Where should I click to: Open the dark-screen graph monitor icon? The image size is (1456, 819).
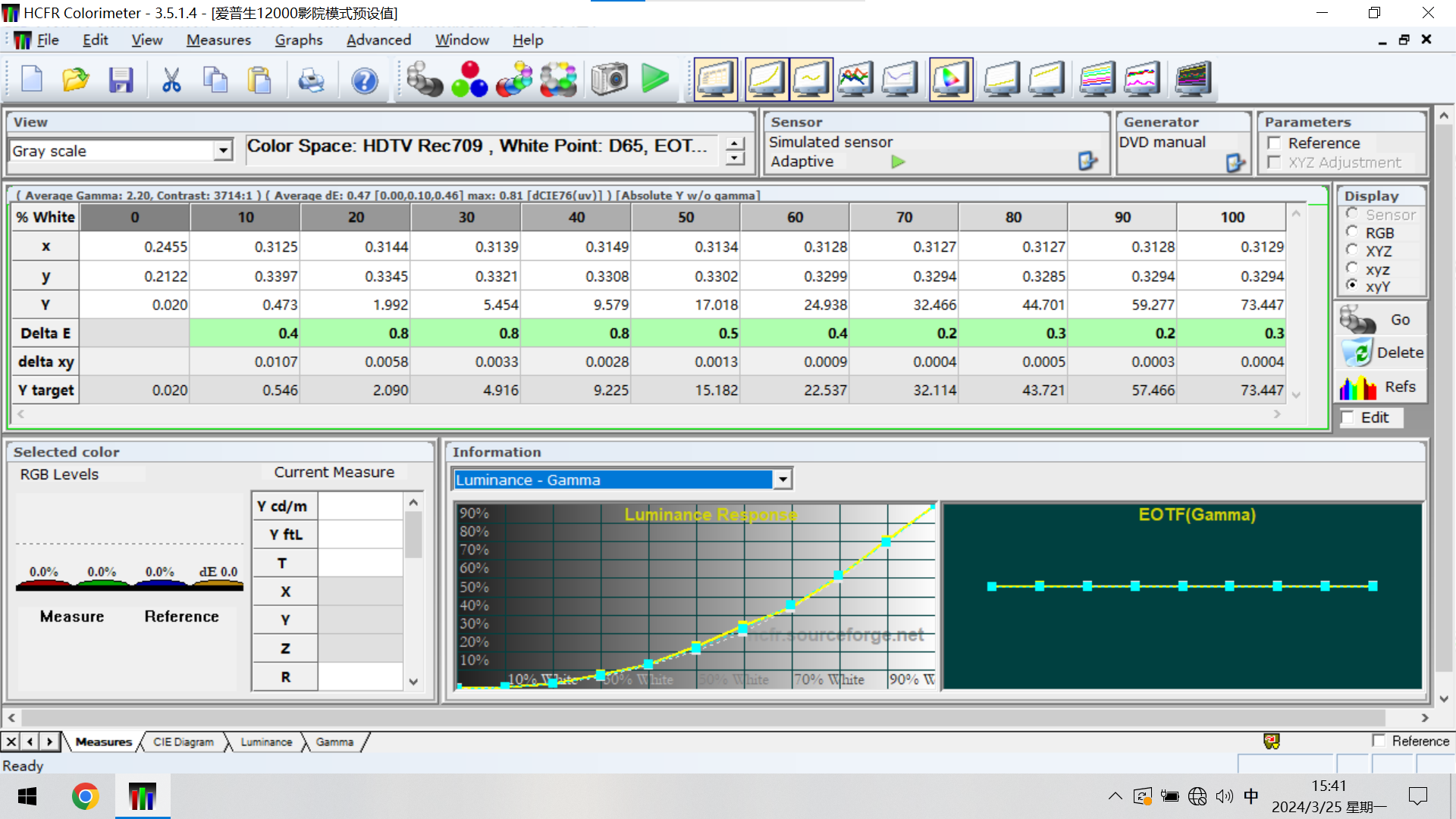pyautogui.click(x=1193, y=79)
